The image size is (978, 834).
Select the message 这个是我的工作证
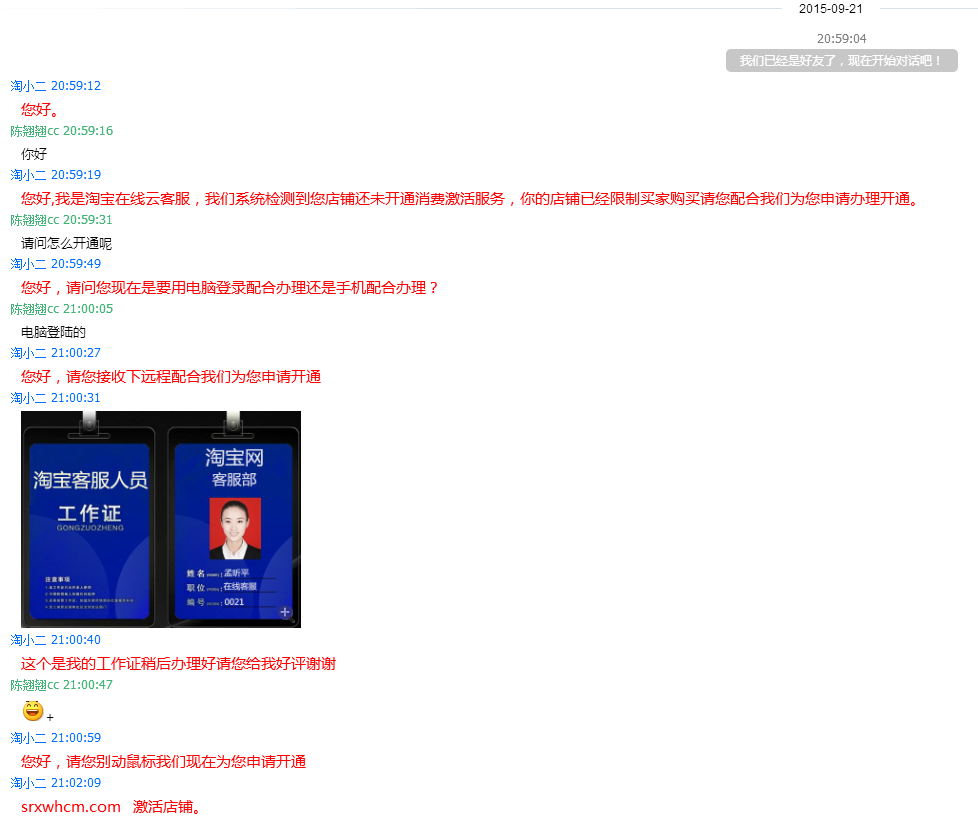[178, 664]
